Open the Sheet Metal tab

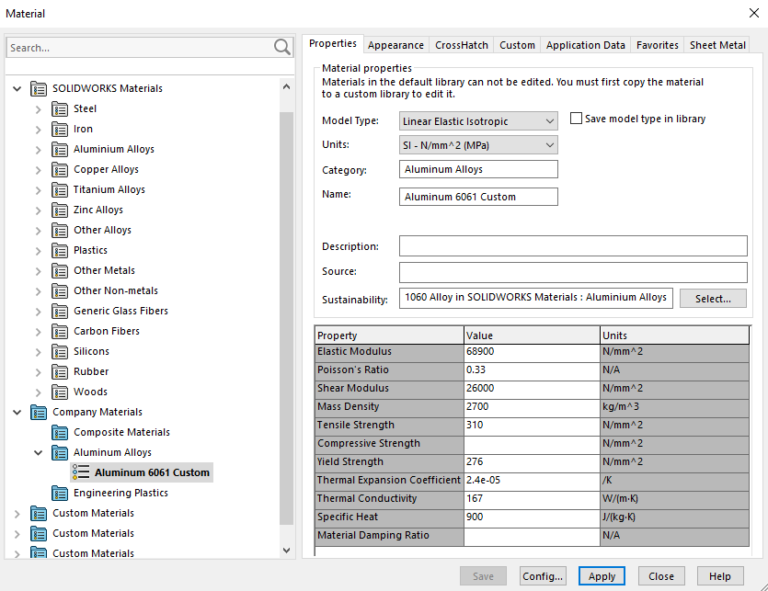[718, 45]
